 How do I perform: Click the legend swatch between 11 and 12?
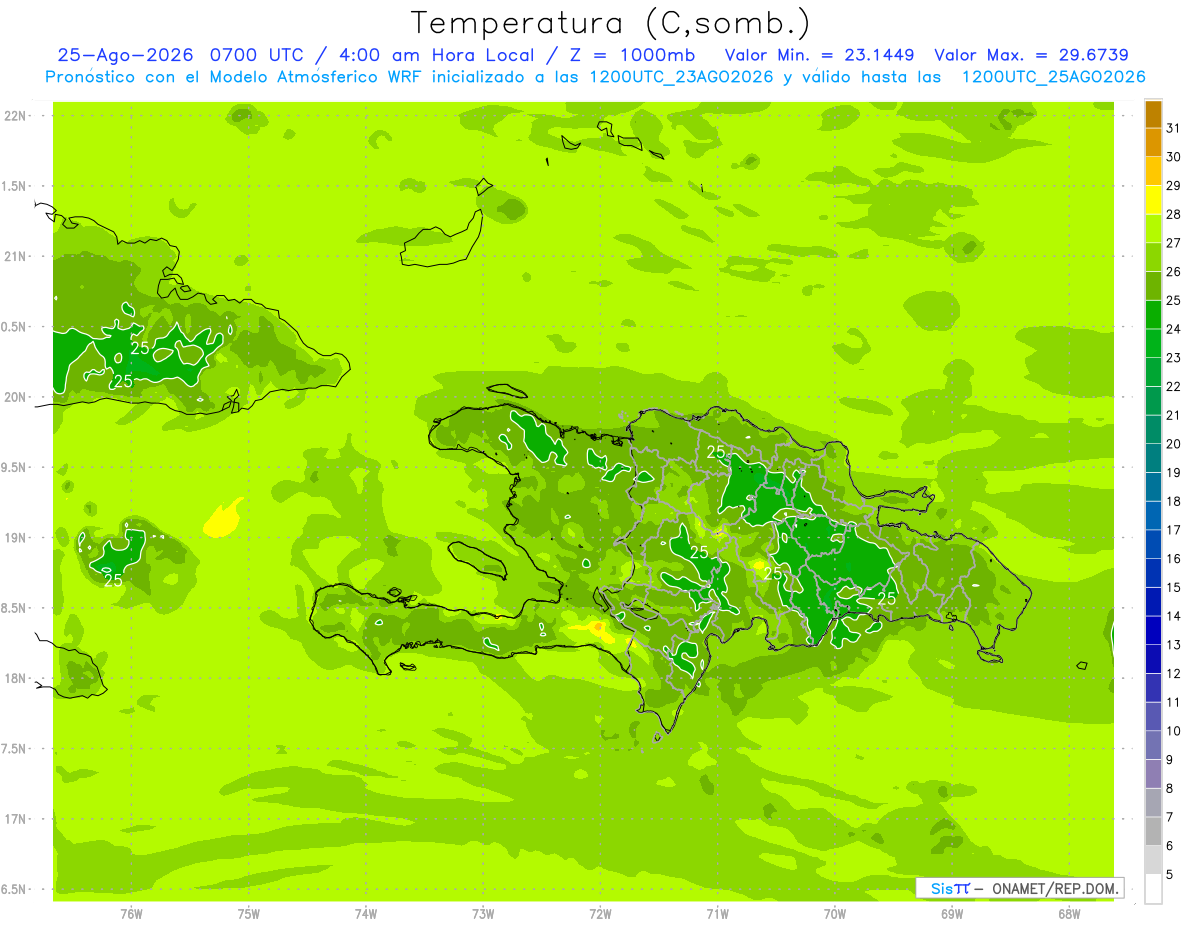[x=1153, y=688]
